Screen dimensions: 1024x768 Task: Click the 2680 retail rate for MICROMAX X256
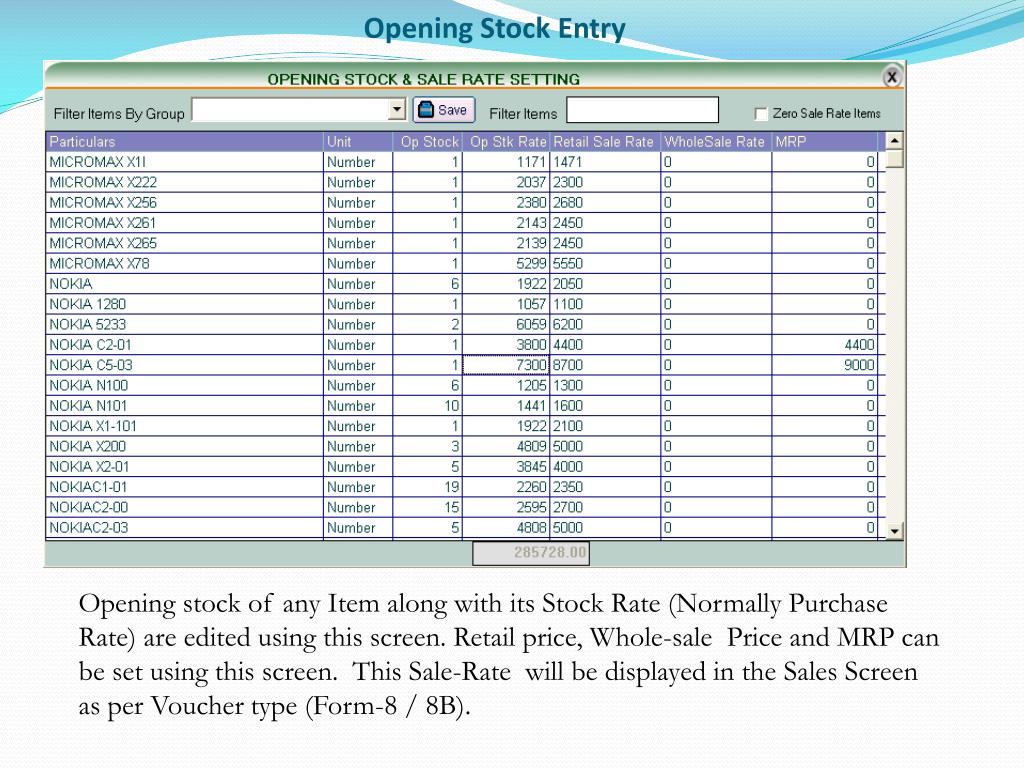(x=605, y=202)
